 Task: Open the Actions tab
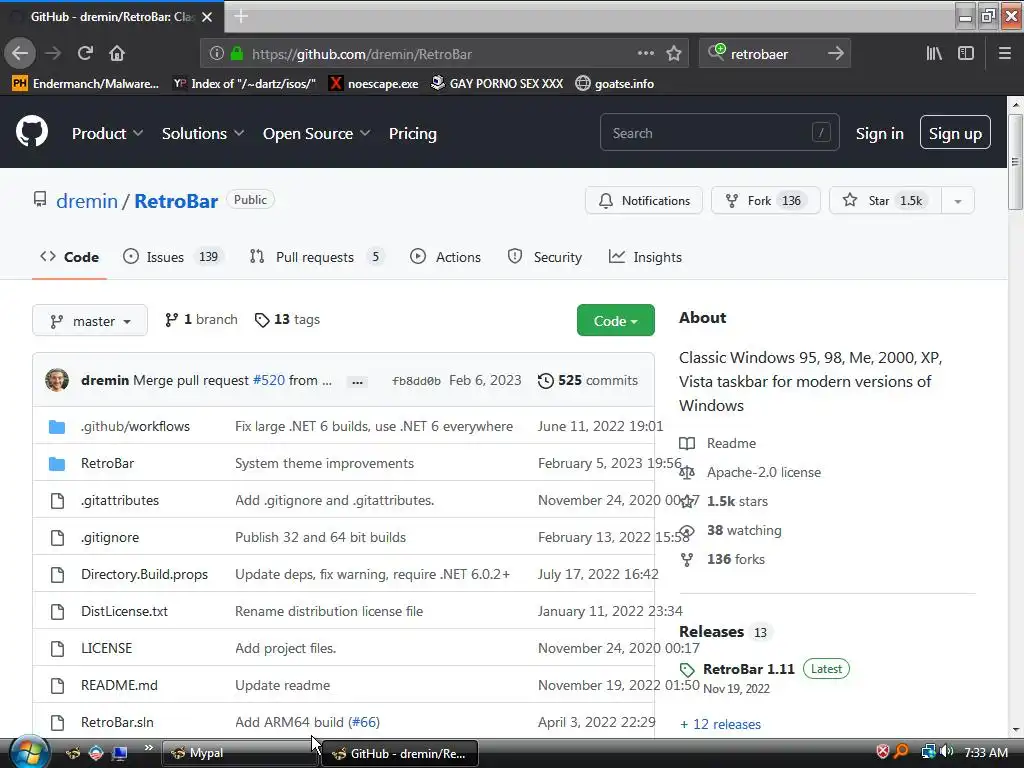tap(445, 257)
